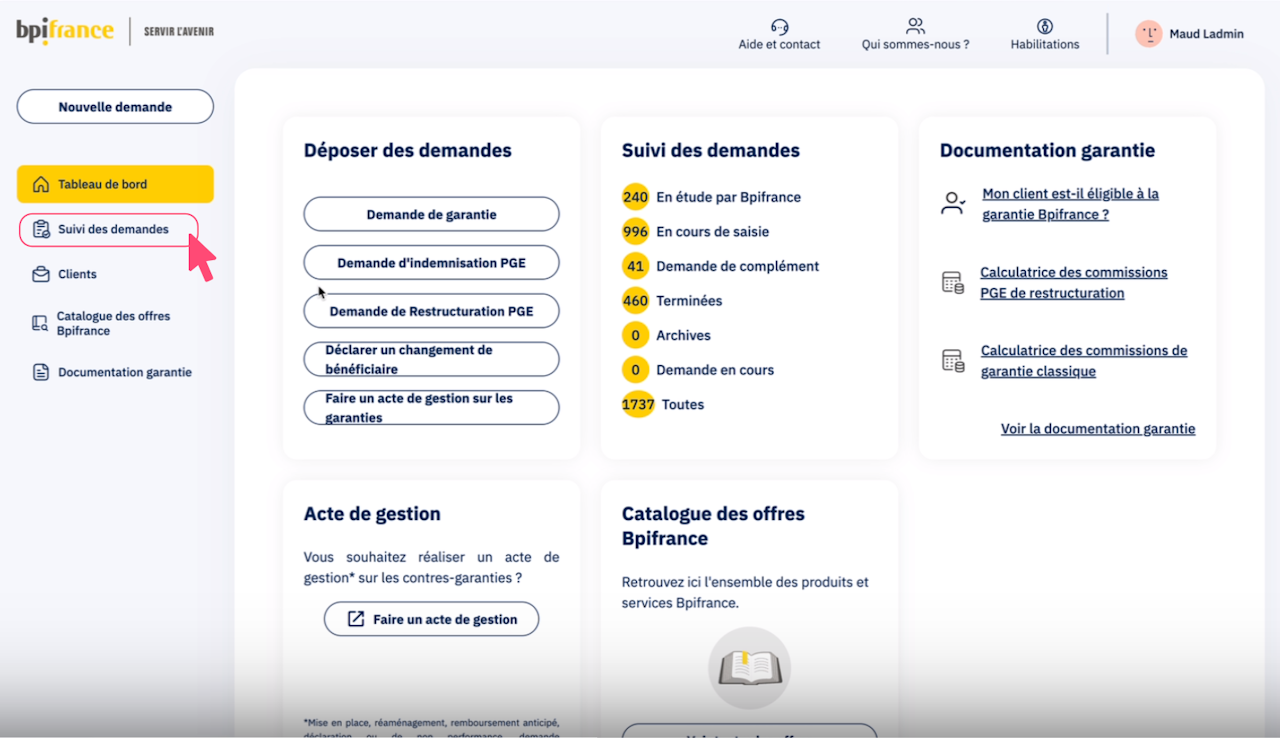Image resolution: width=1280 pixels, height=738 pixels.
Task: Open the Aide et contact headset icon
Action: 780,26
